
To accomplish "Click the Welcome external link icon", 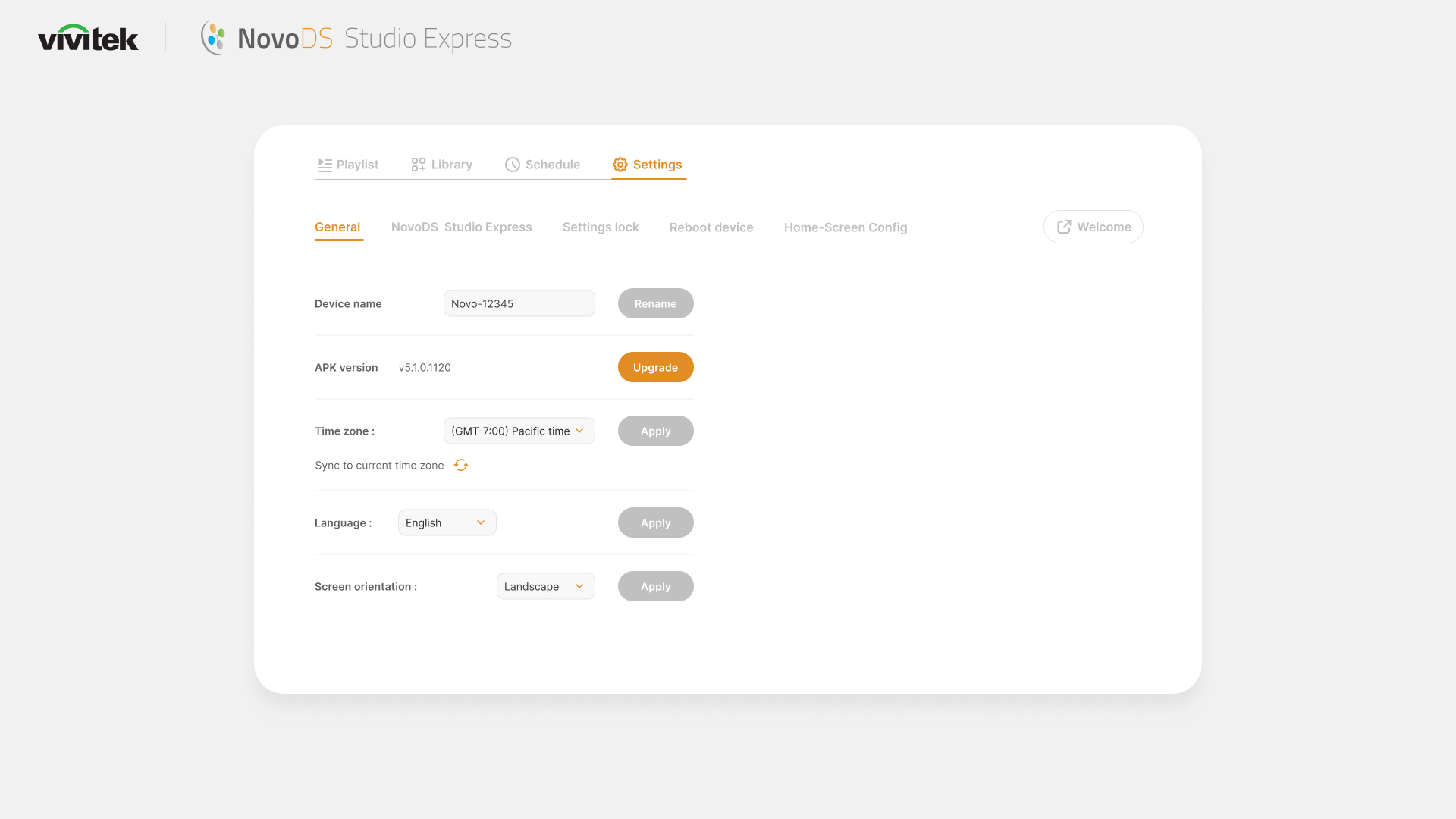I will [x=1064, y=227].
